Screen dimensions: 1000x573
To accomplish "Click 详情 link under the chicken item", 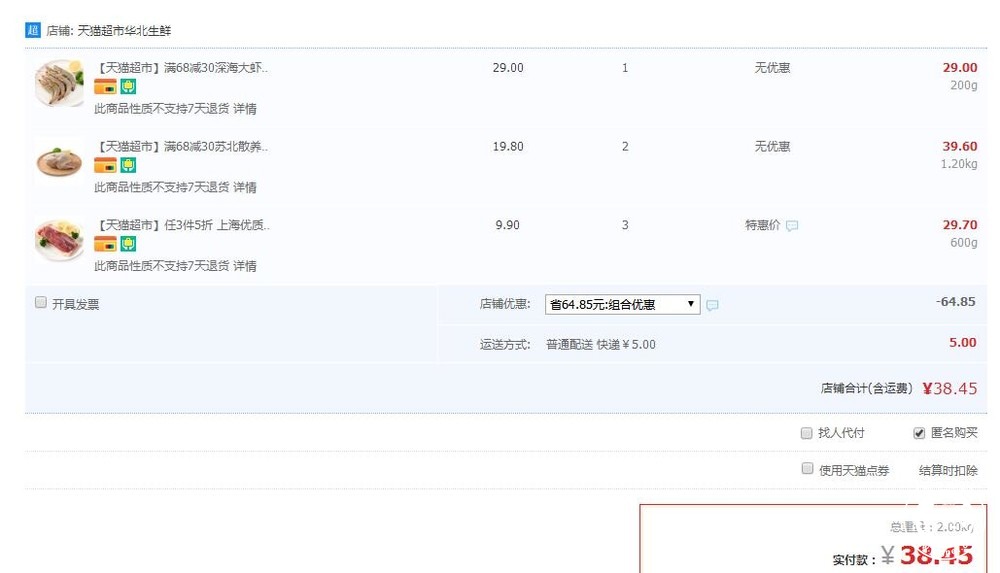I will point(245,187).
